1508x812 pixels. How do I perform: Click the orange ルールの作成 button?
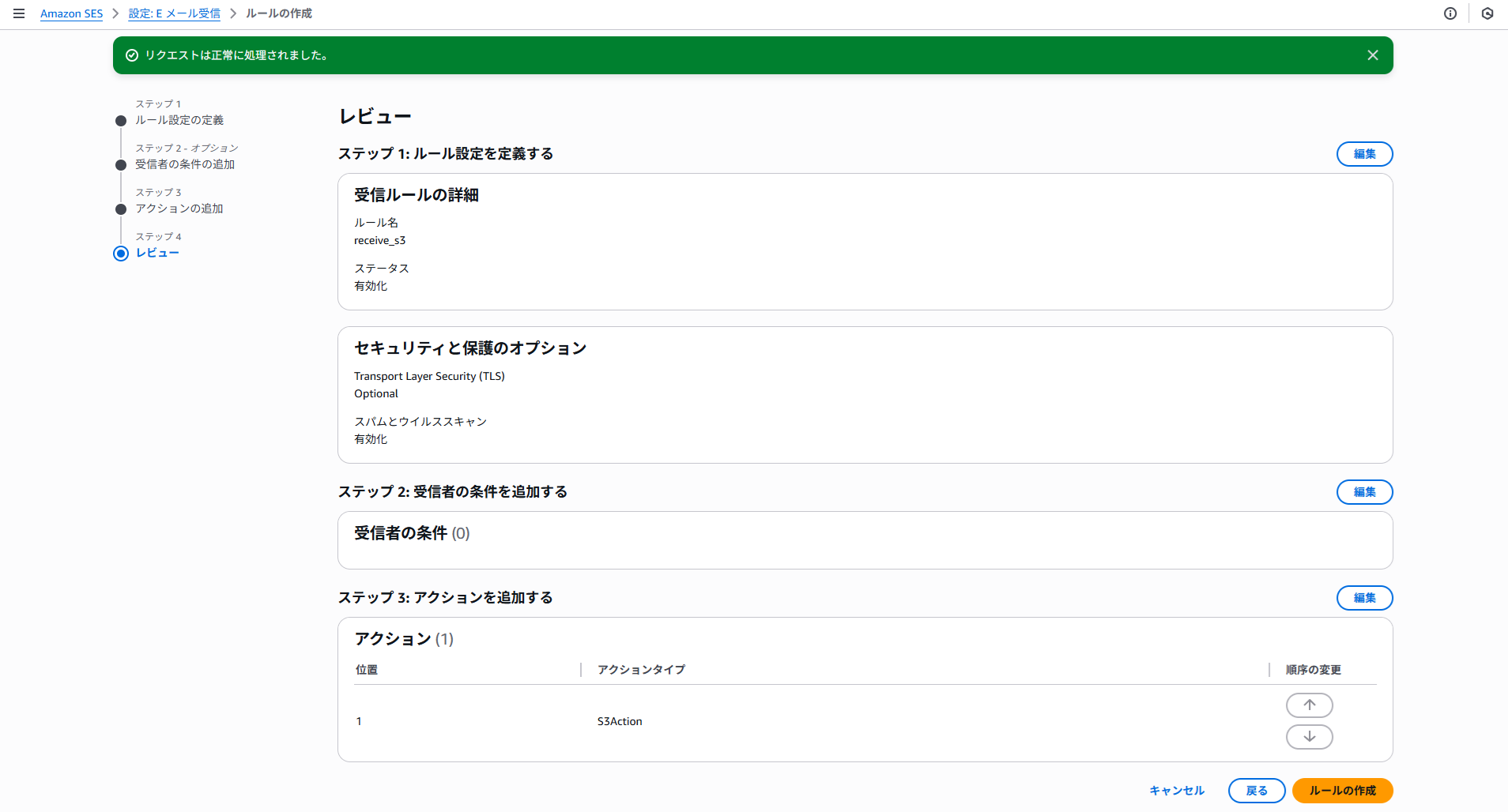(1342, 791)
